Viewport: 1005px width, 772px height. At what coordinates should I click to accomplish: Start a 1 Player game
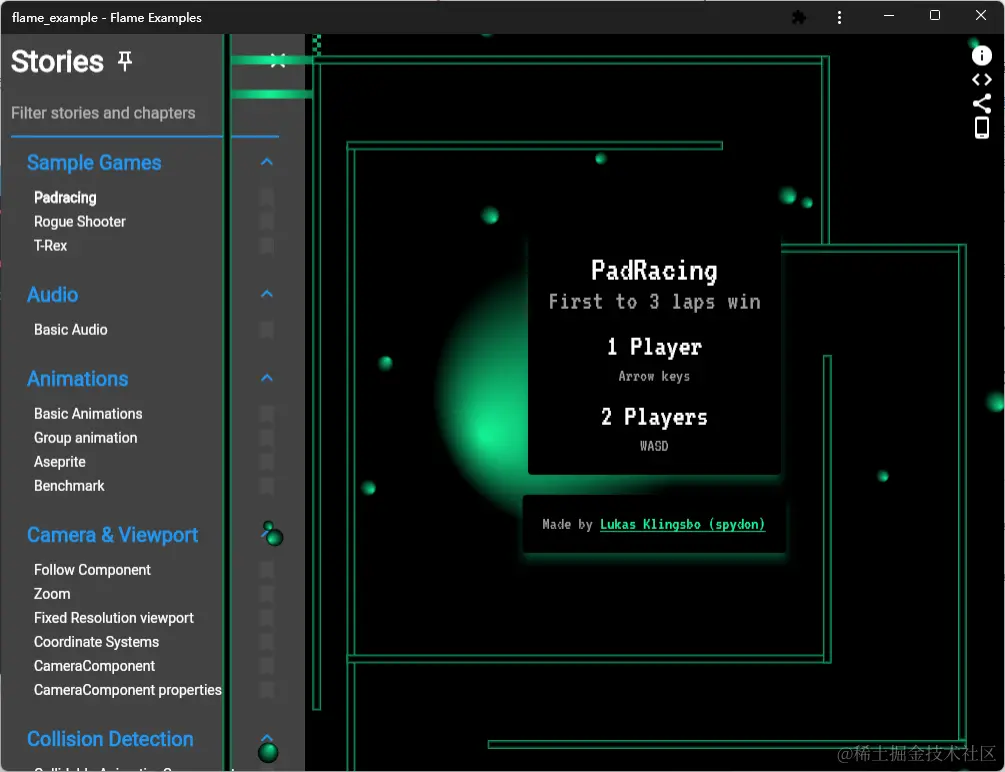[654, 347]
